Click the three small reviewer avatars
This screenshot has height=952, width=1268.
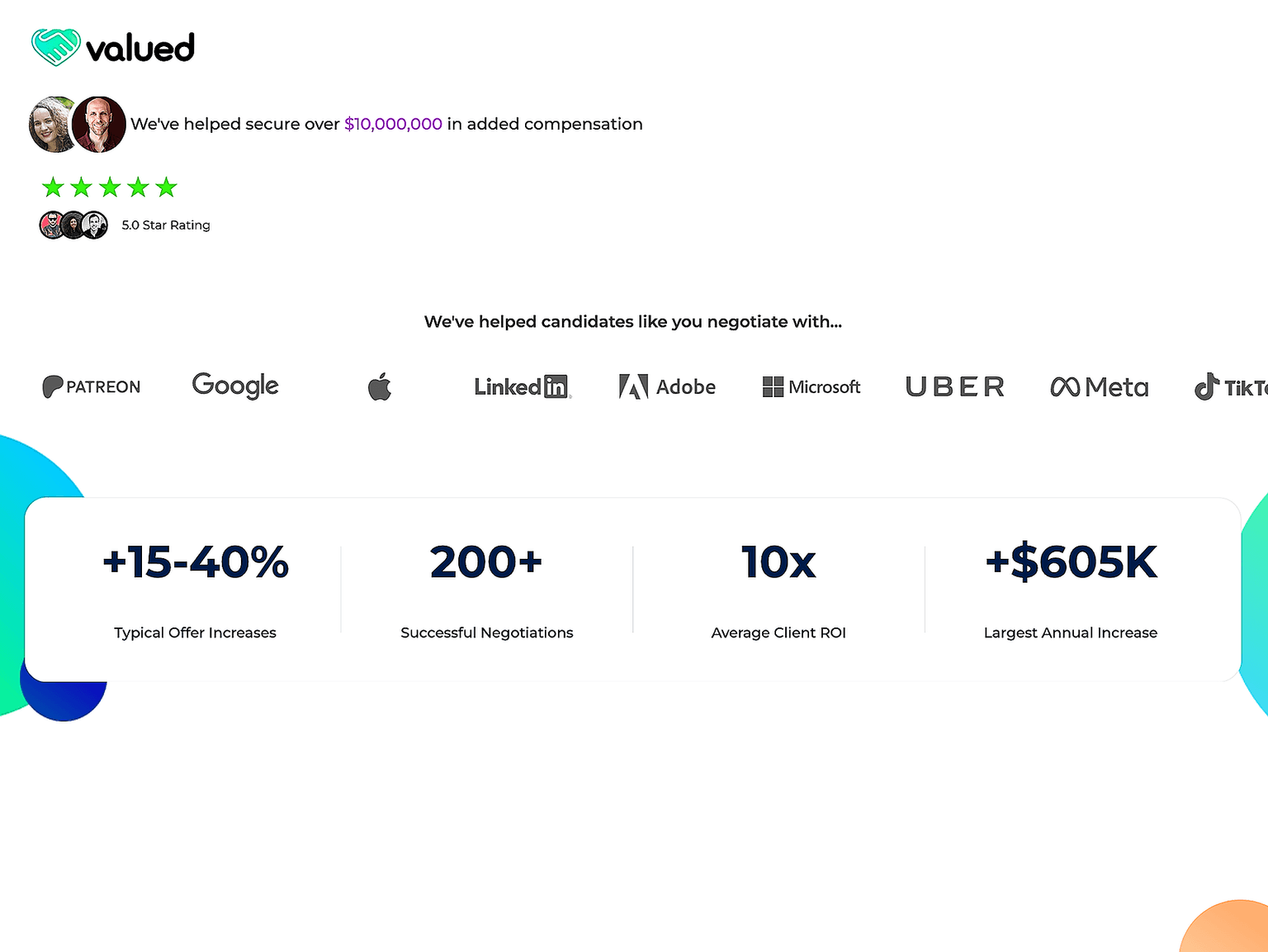tap(73, 225)
